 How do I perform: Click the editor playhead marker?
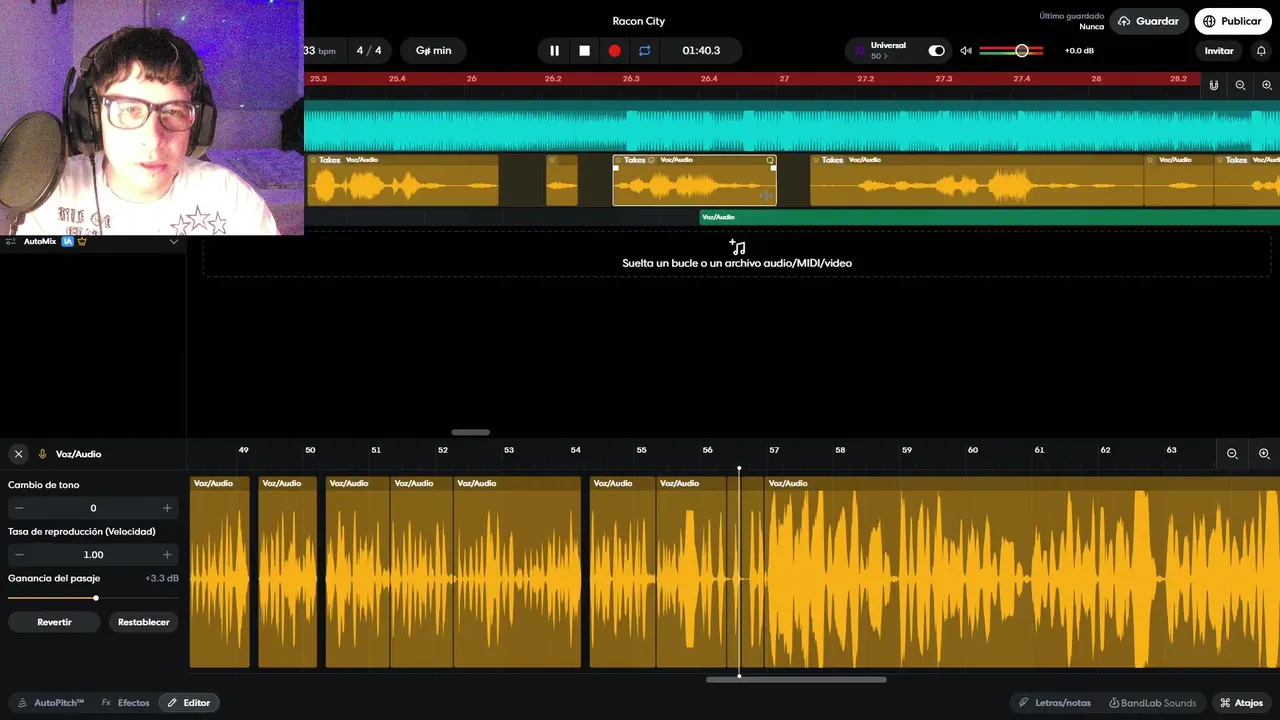(x=739, y=468)
